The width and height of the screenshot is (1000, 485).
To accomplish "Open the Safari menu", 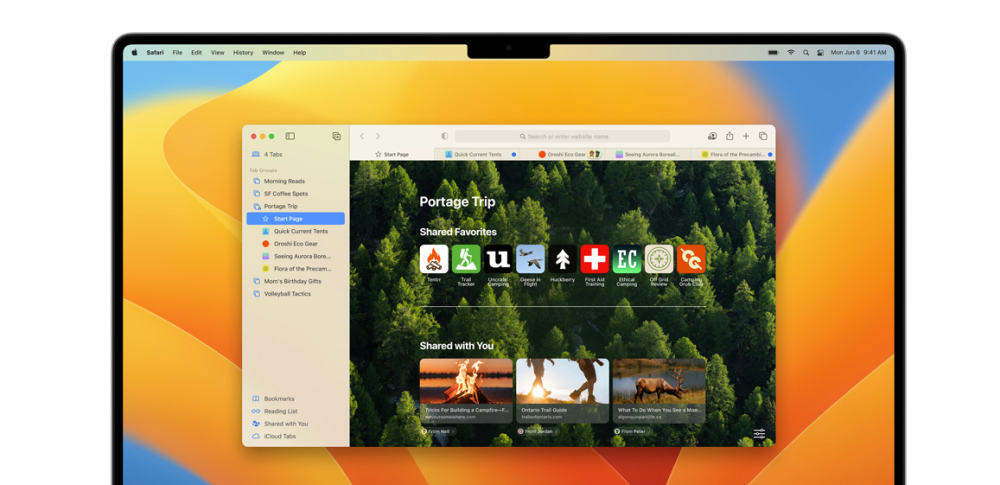I will tap(155, 52).
